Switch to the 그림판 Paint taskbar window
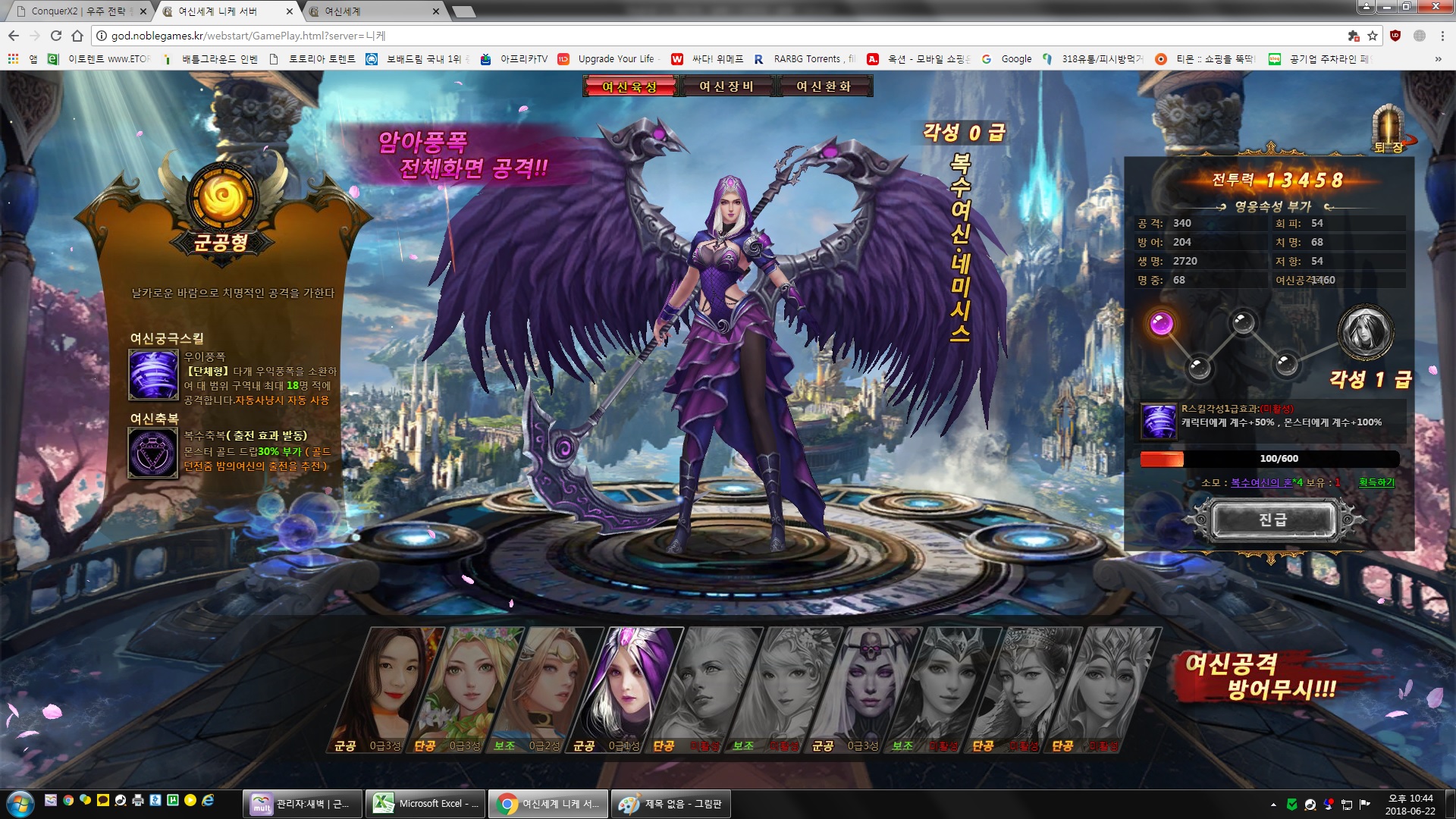This screenshot has height=819, width=1456. tap(670, 804)
